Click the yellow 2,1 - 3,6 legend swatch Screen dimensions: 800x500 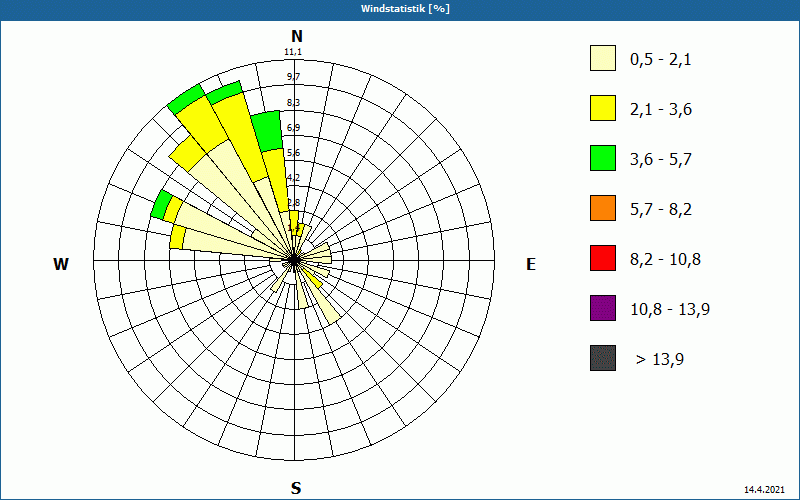pyautogui.click(x=603, y=108)
